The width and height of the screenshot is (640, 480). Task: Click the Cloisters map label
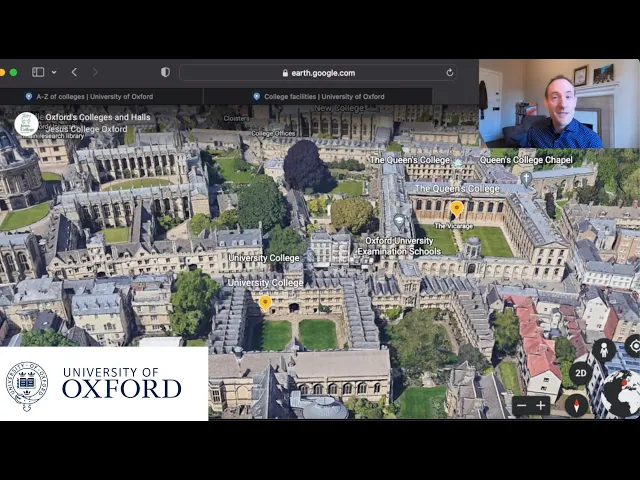pyautogui.click(x=236, y=118)
